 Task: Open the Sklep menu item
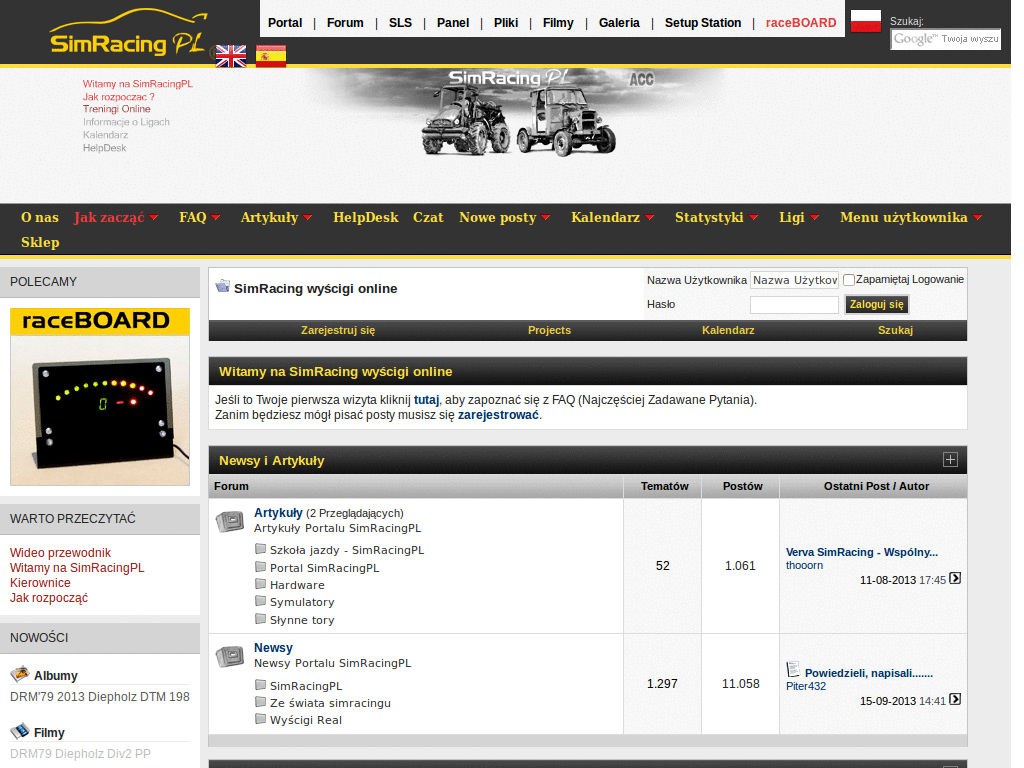coord(40,242)
